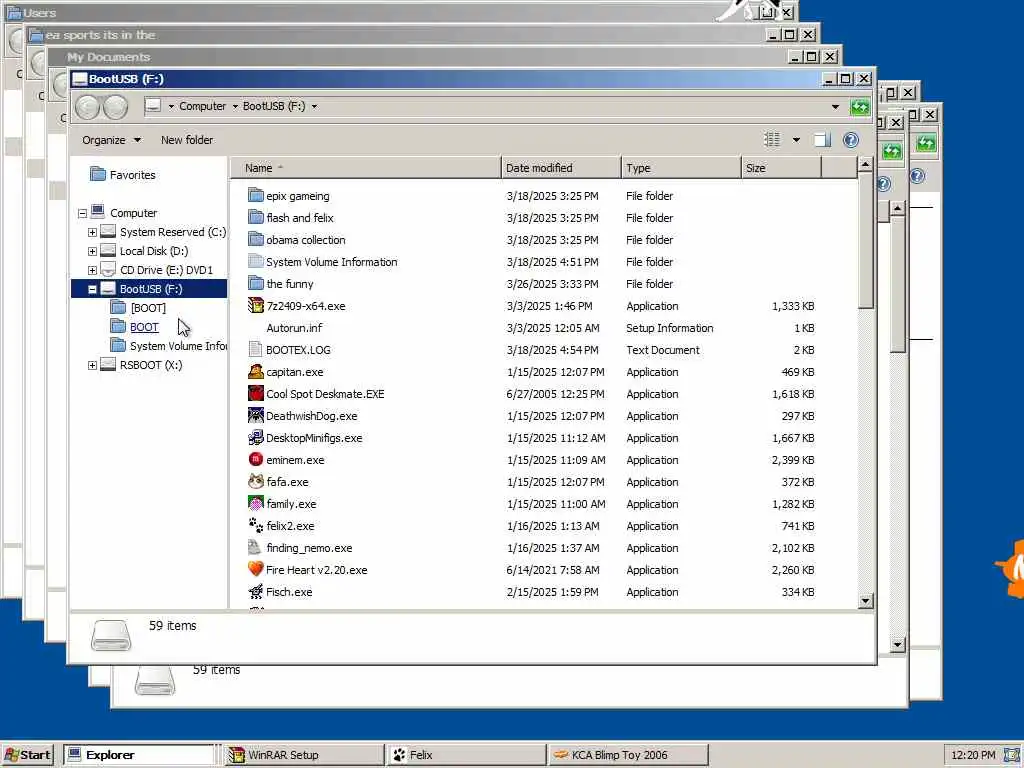Viewport: 1024px width, 768px height.
Task: Select the Cool Spot Deskmate.EXE icon
Action: pos(255,394)
